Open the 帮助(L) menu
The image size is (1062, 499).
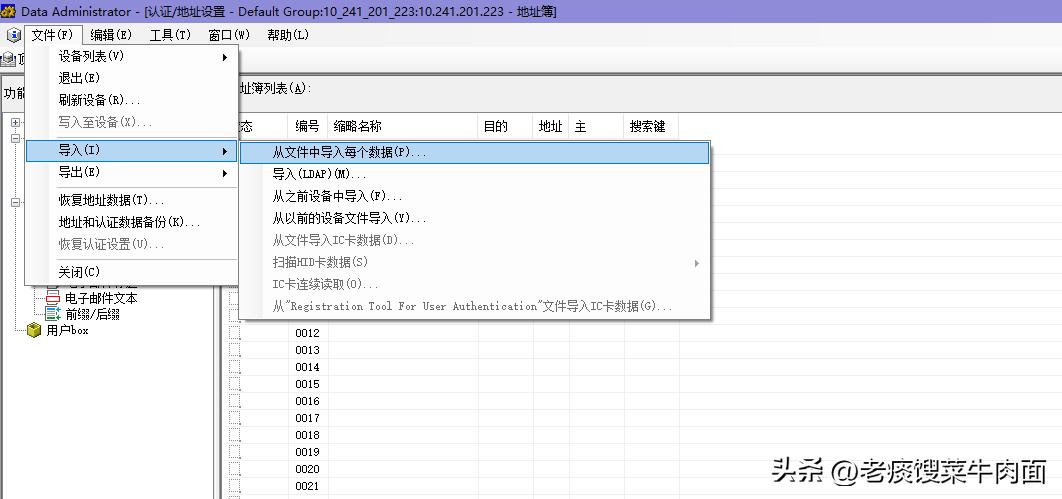pos(288,35)
